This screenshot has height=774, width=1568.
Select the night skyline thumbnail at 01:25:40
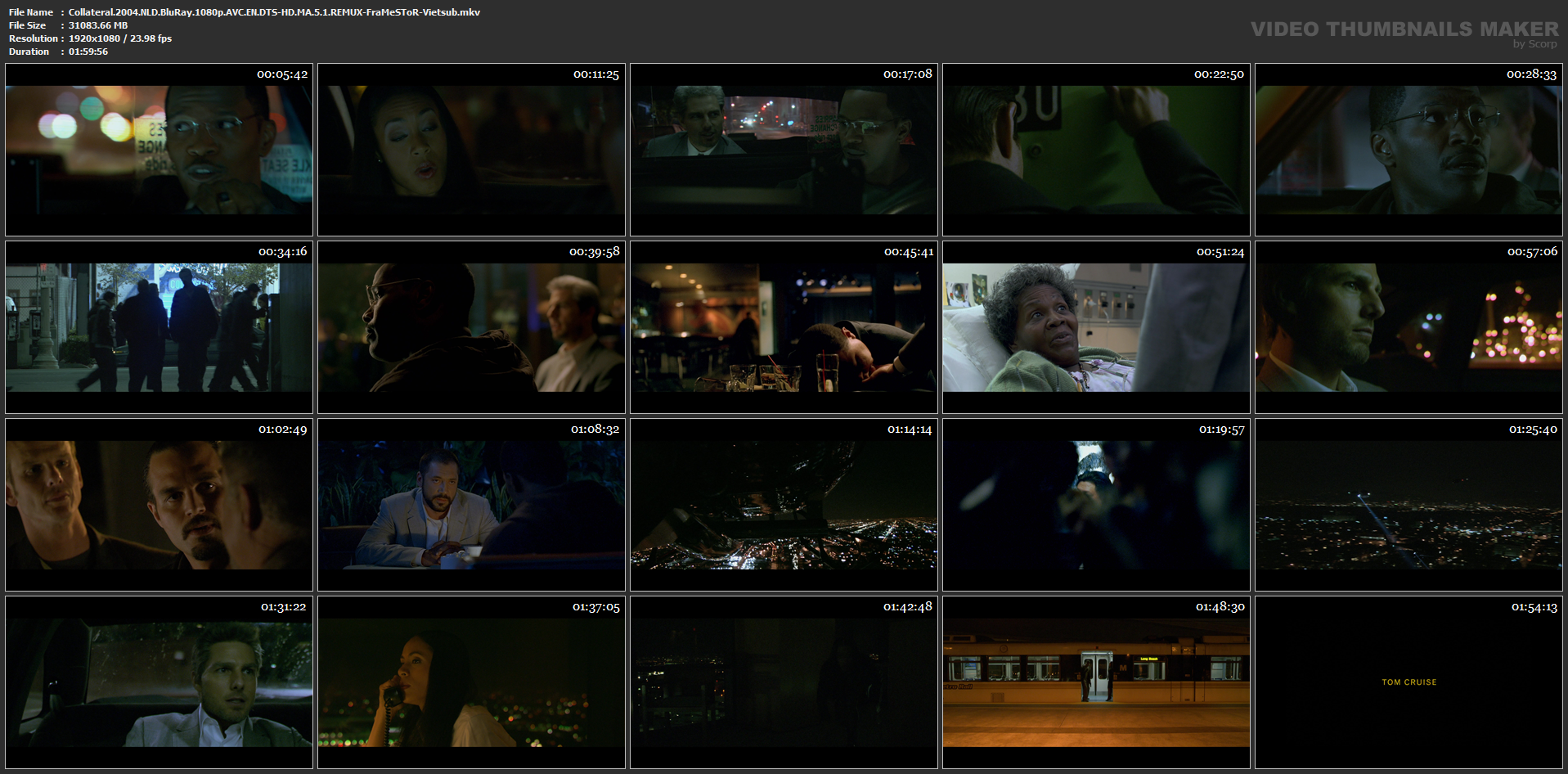[x=1409, y=505]
